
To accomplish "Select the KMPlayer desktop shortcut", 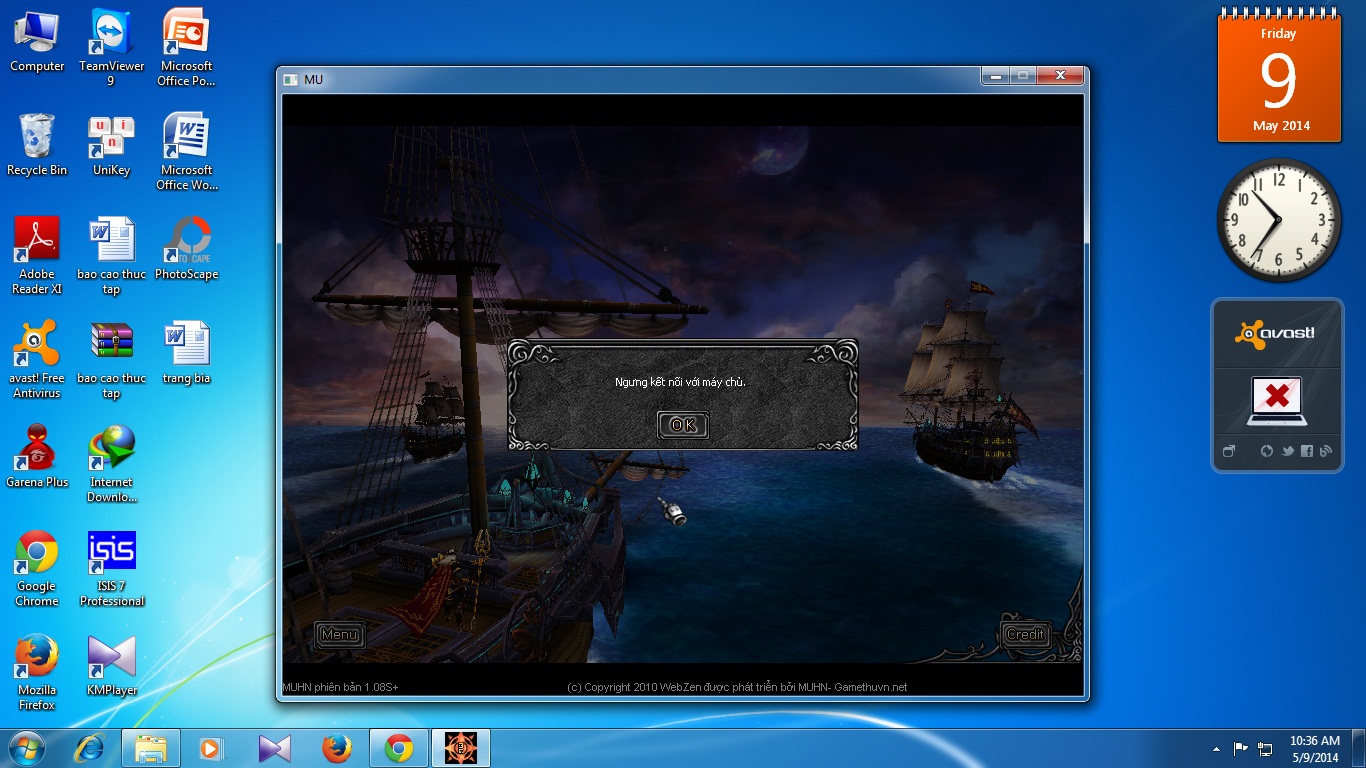I will [111, 665].
